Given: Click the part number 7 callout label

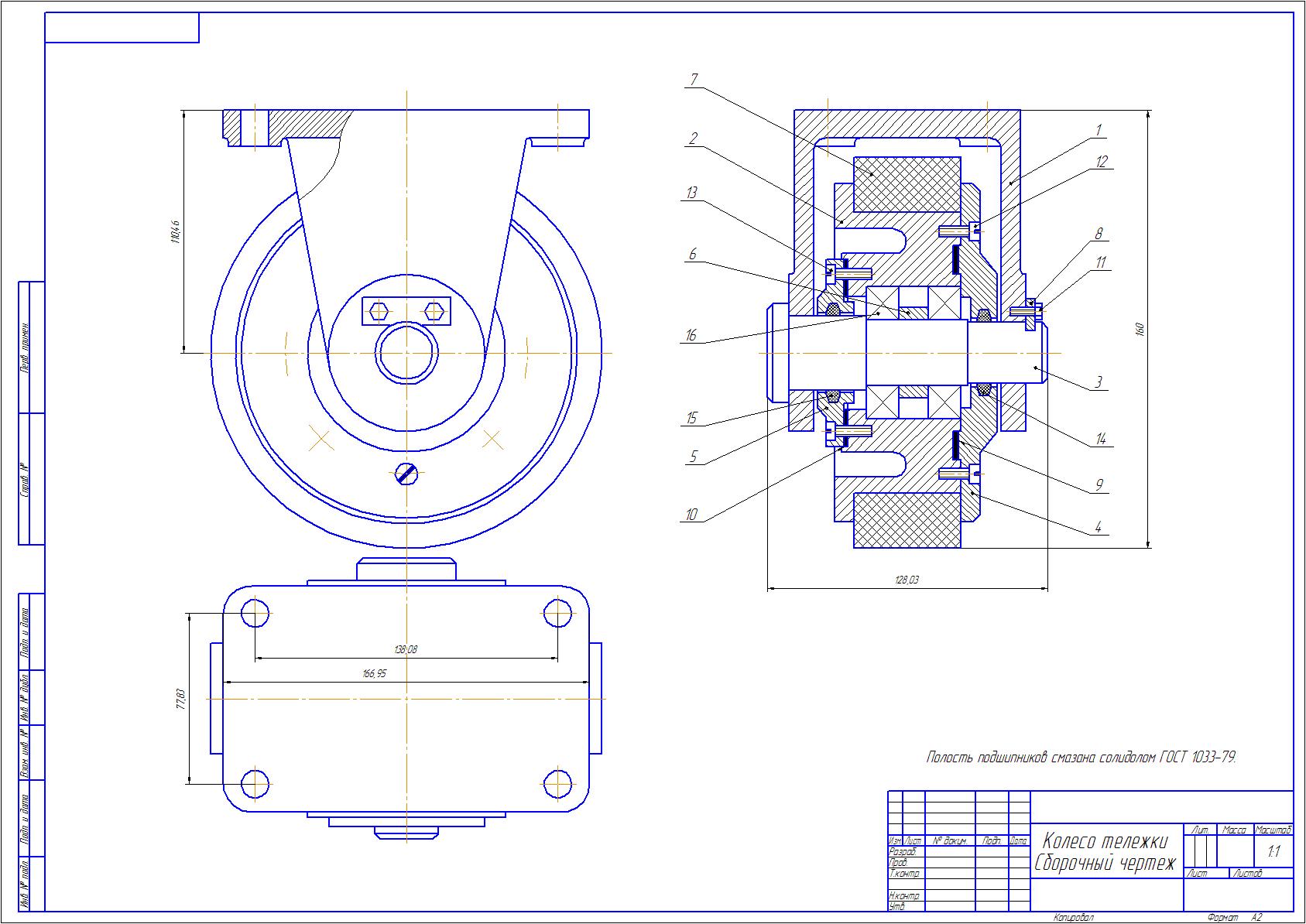Looking at the screenshot, I should (694, 79).
